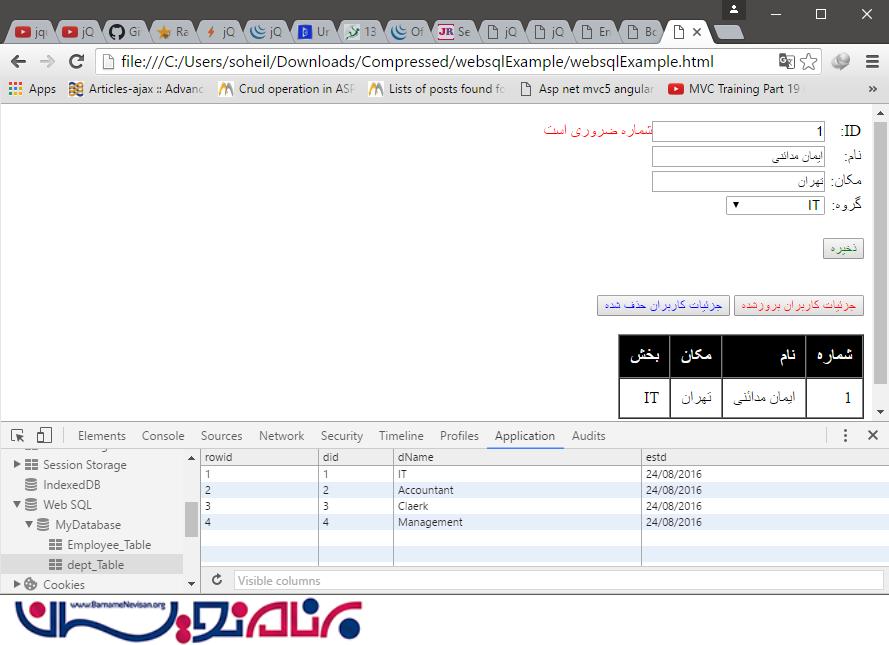
Task: Click the dName column header
Action: point(517,457)
